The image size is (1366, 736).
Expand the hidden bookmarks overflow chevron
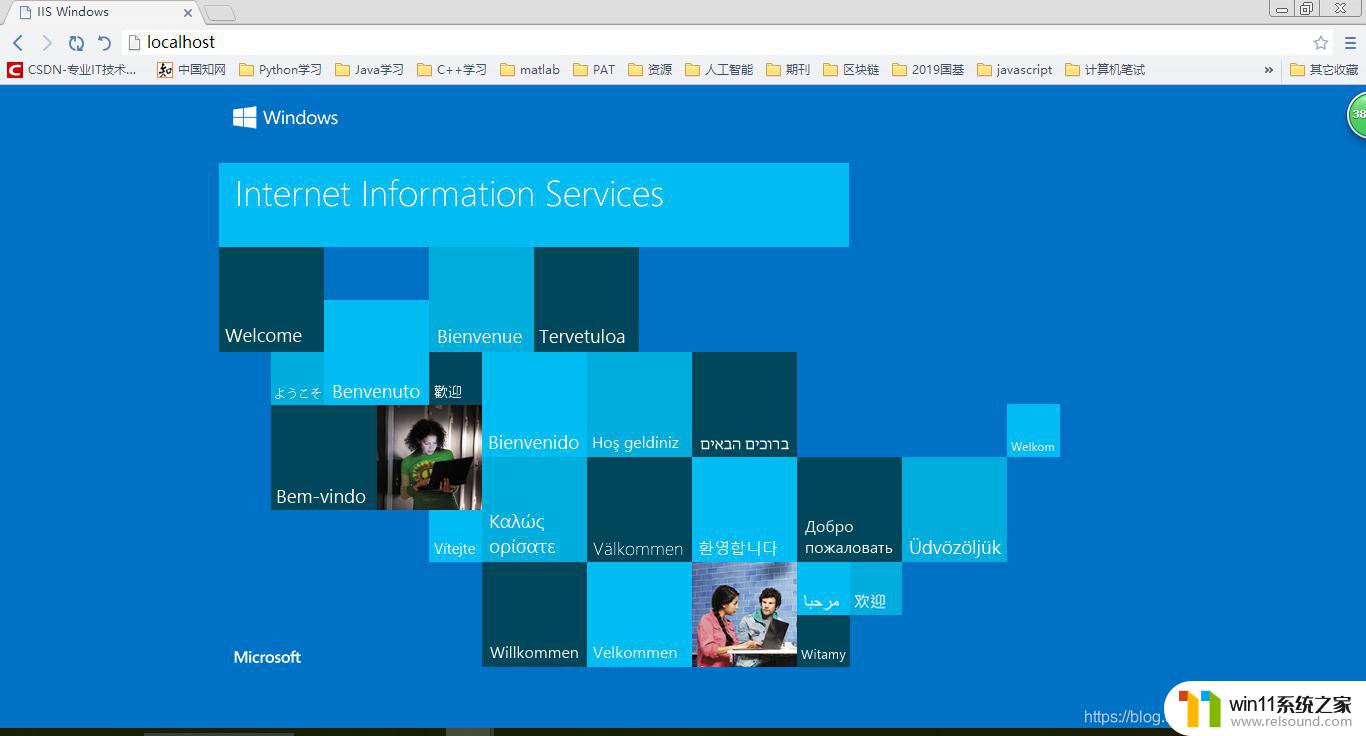(1269, 70)
